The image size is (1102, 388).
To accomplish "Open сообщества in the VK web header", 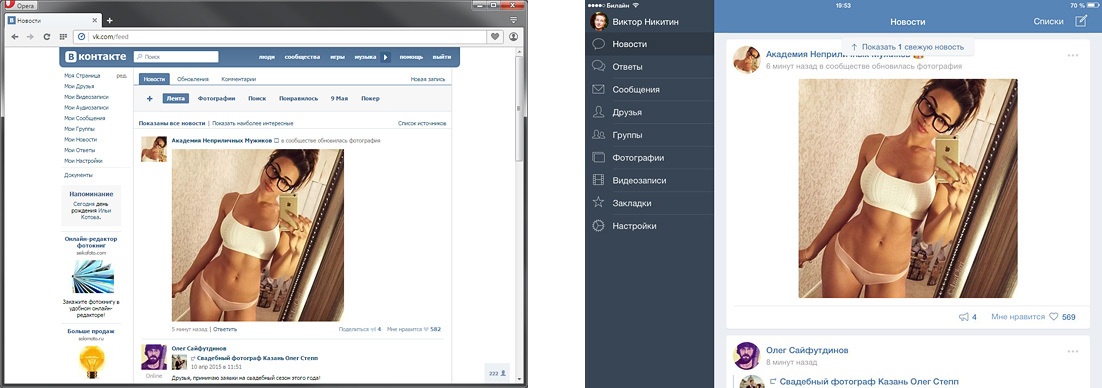I will [x=302, y=57].
